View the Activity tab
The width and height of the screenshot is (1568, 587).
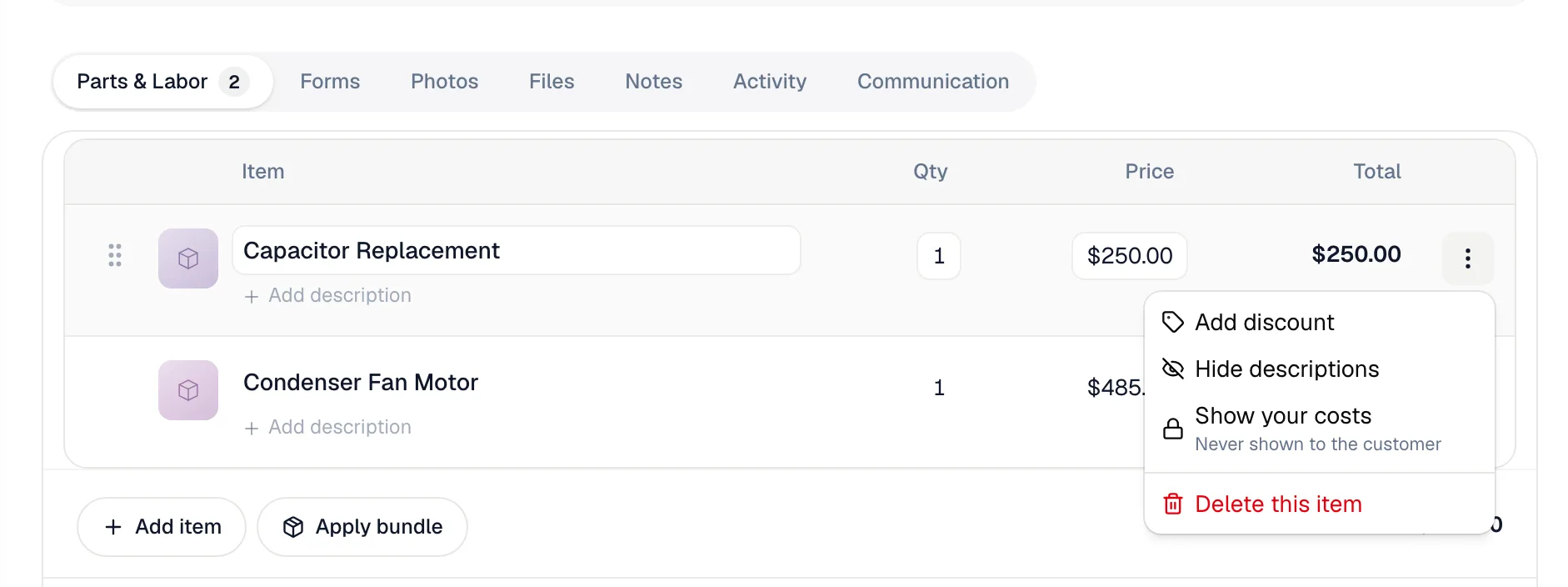coord(770,82)
